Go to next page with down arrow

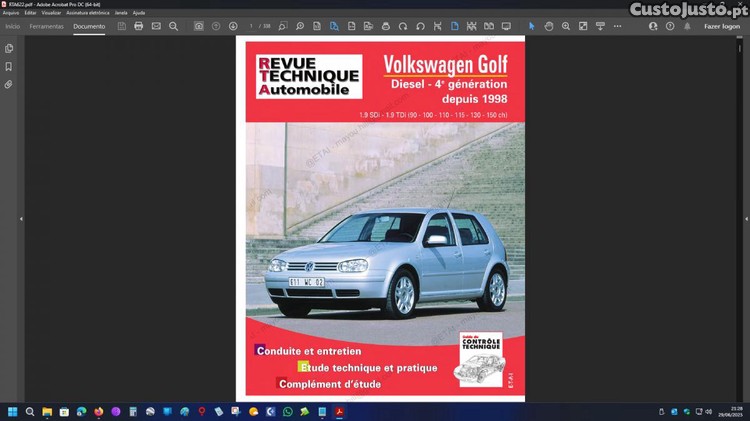pyautogui.click(x=233, y=26)
